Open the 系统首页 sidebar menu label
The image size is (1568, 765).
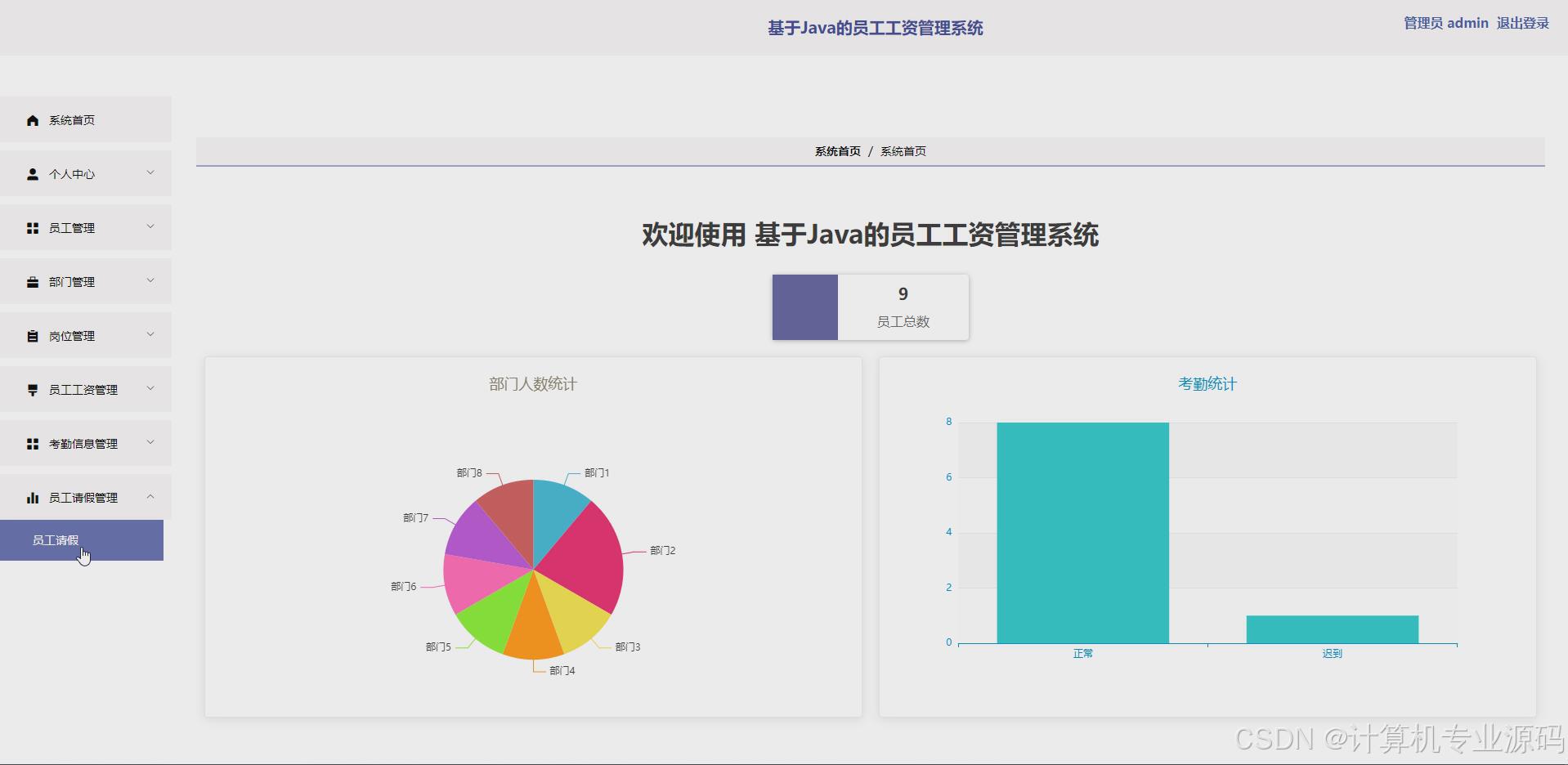click(72, 120)
